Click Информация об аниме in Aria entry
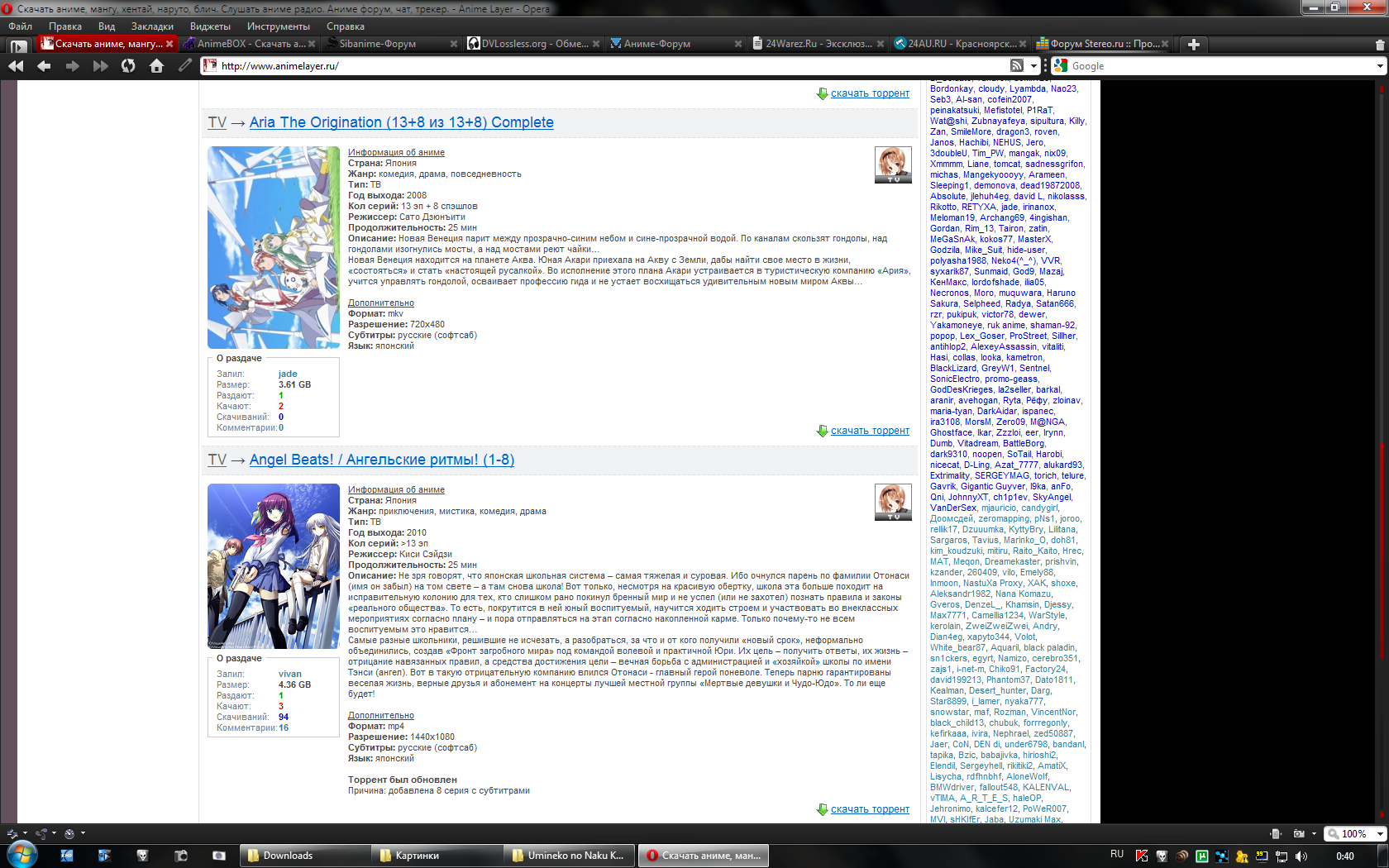 point(396,152)
